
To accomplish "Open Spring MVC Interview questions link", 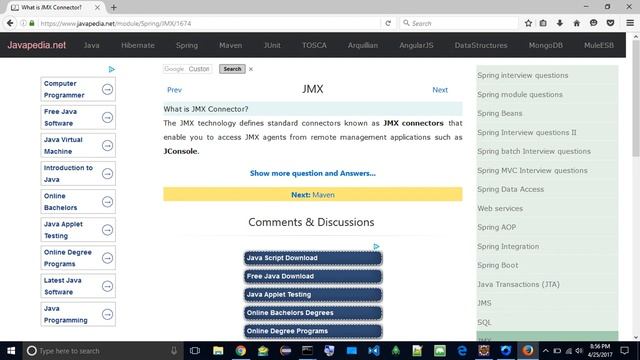I will [x=532, y=171].
